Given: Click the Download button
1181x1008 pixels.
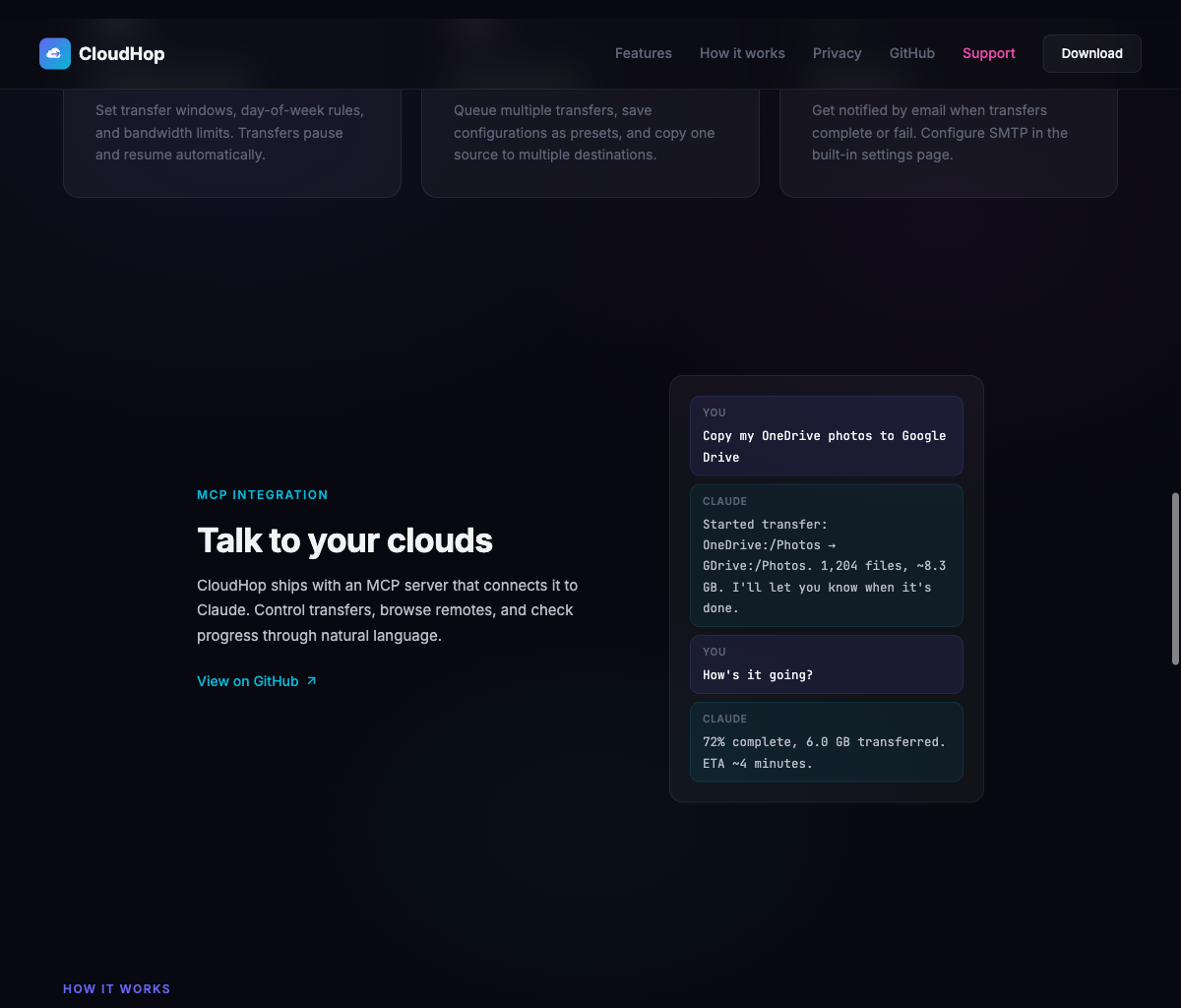Looking at the screenshot, I should 1091,53.
